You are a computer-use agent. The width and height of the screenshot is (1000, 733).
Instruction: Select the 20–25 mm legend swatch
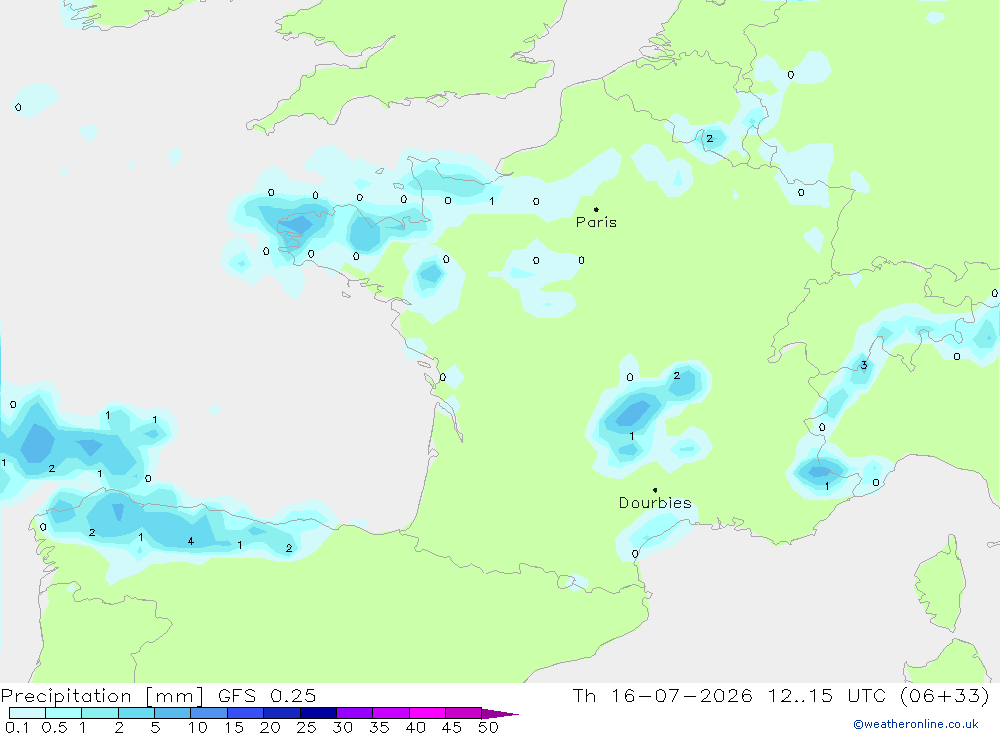[282, 713]
